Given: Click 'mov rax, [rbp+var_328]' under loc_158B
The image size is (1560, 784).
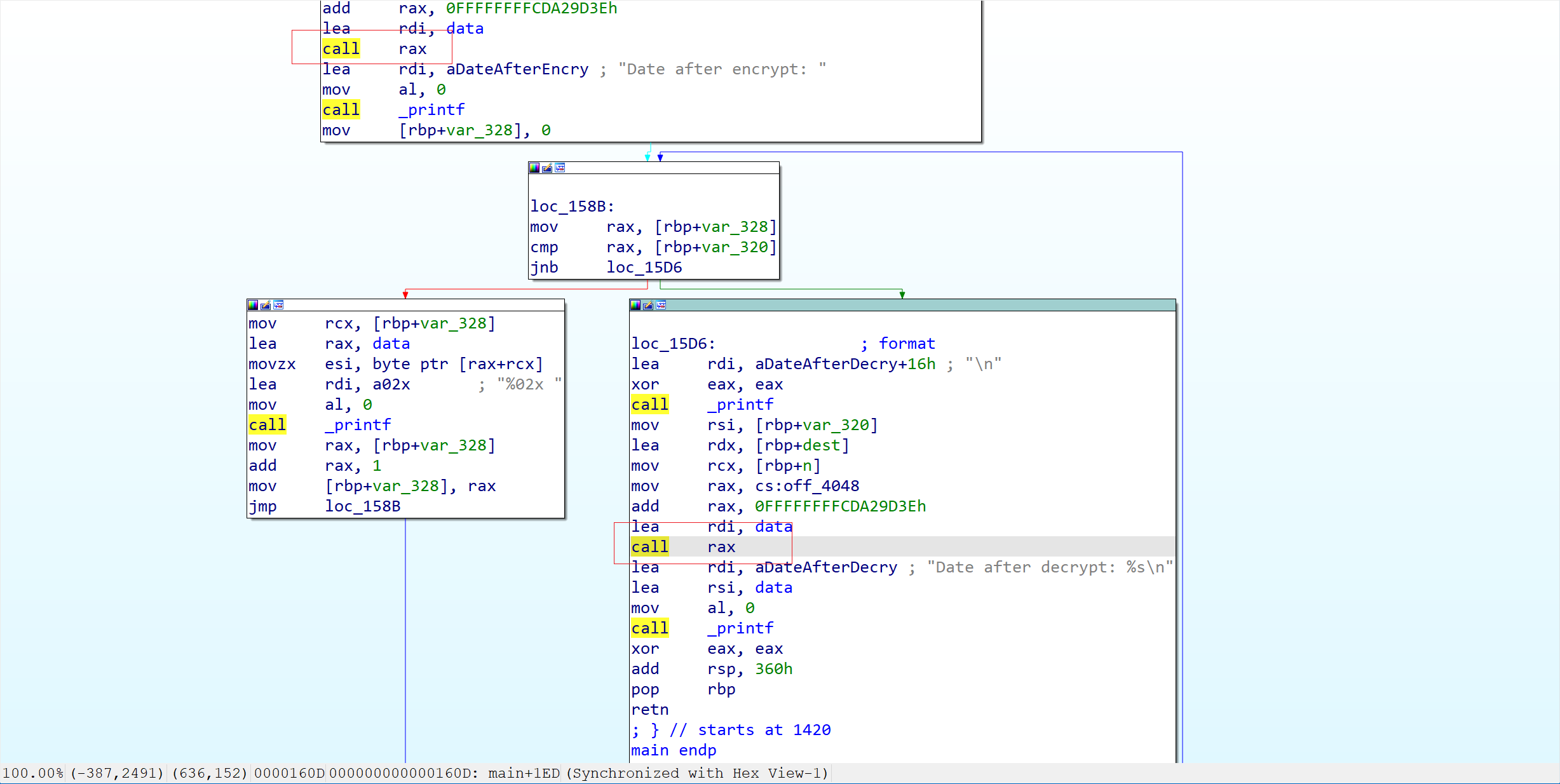Looking at the screenshot, I should pyautogui.click(x=653, y=227).
